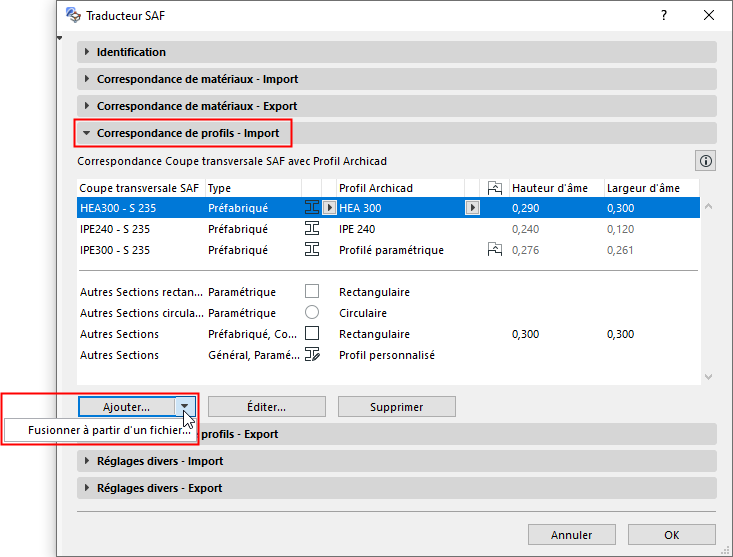Select Autres Sections rectan... row
The image size is (733, 557).
[x=388, y=292]
